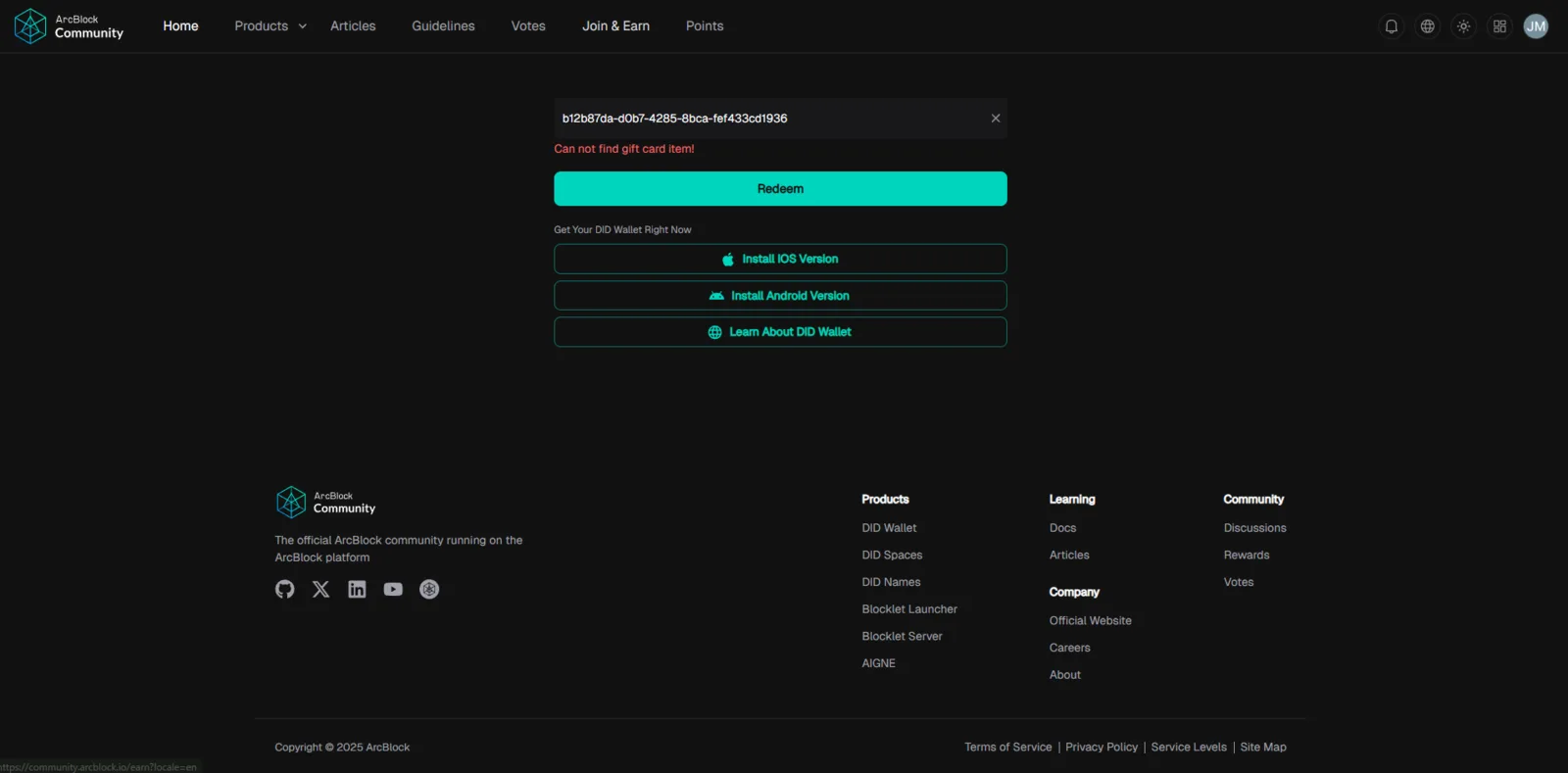
Task: Click the footer ArcBlock Community logo
Action: pyautogui.click(x=325, y=503)
